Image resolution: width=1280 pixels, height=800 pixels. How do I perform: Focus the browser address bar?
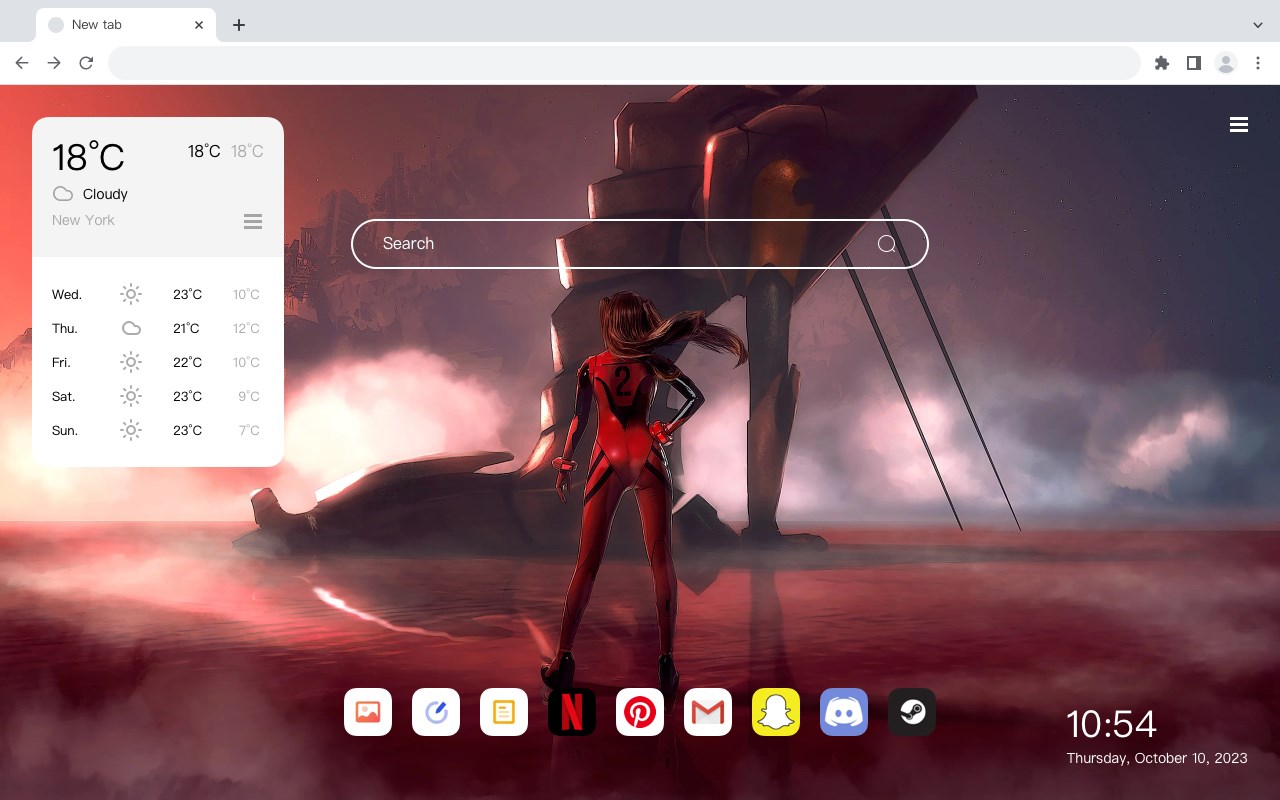click(x=624, y=63)
